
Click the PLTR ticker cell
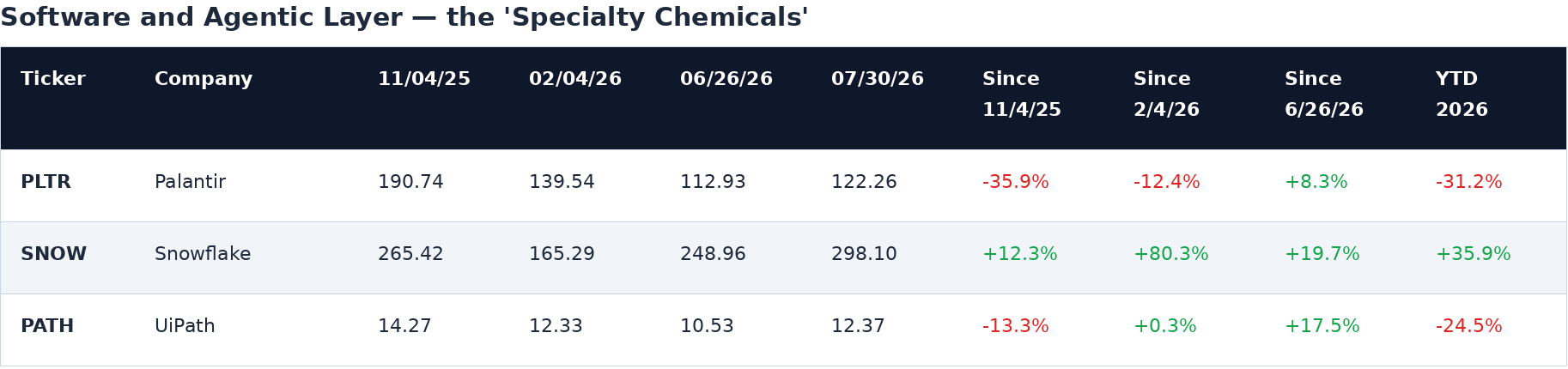coord(46,183)
